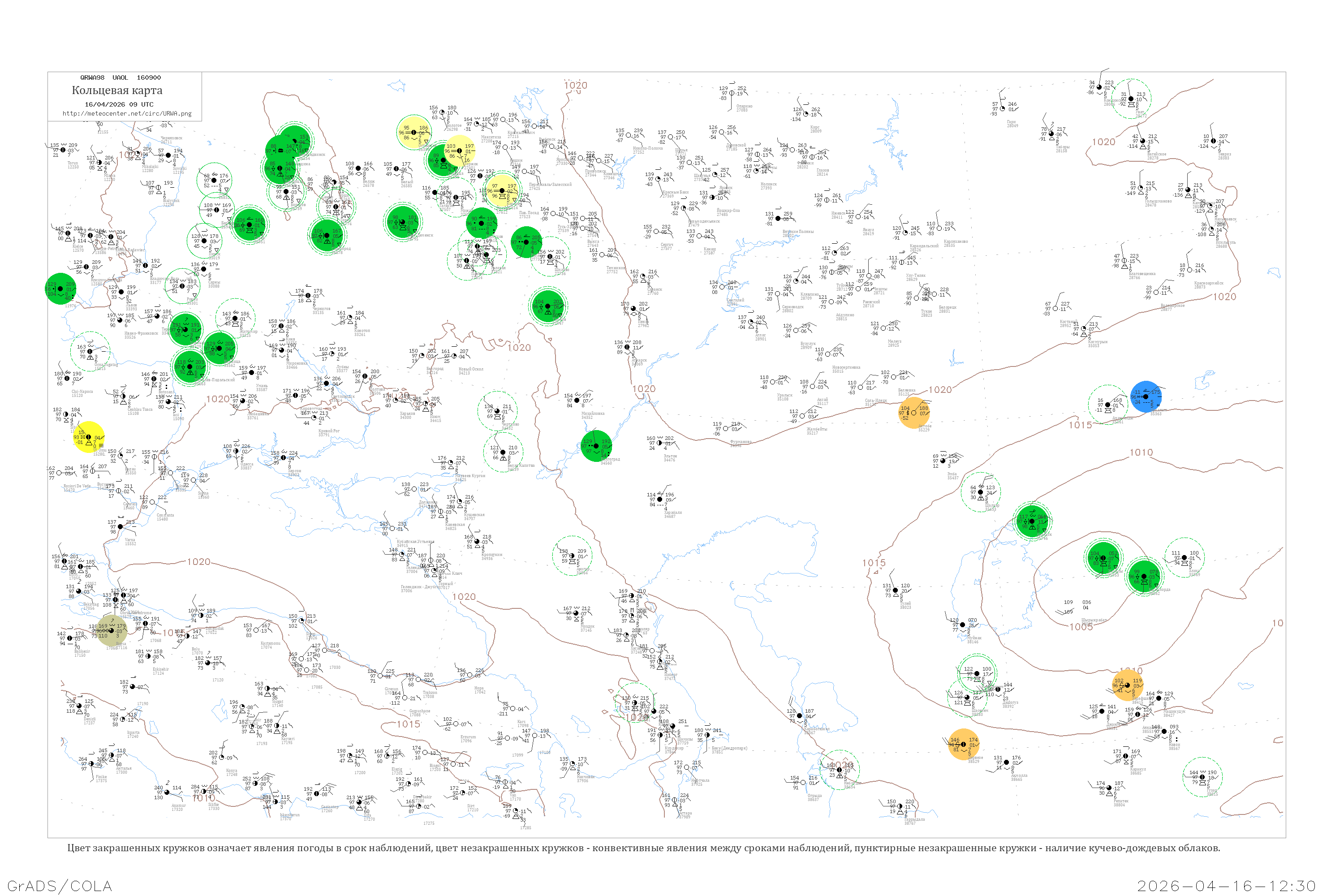Click the green outlined circle at Ровно
1344x896 pixels.
182,286
